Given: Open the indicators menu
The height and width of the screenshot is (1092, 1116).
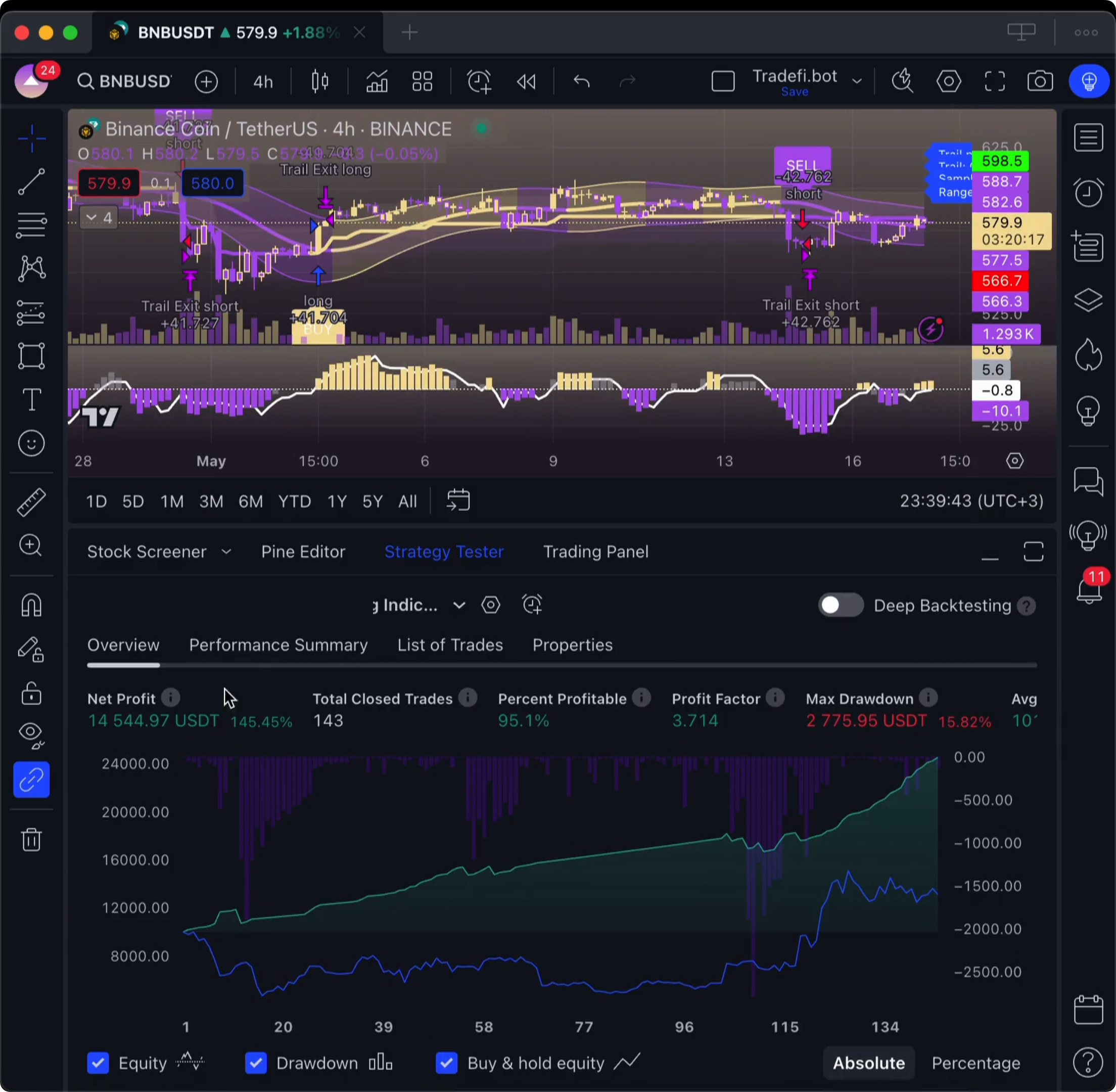Looking at the screenshot, I should click(x=377, y=81).
